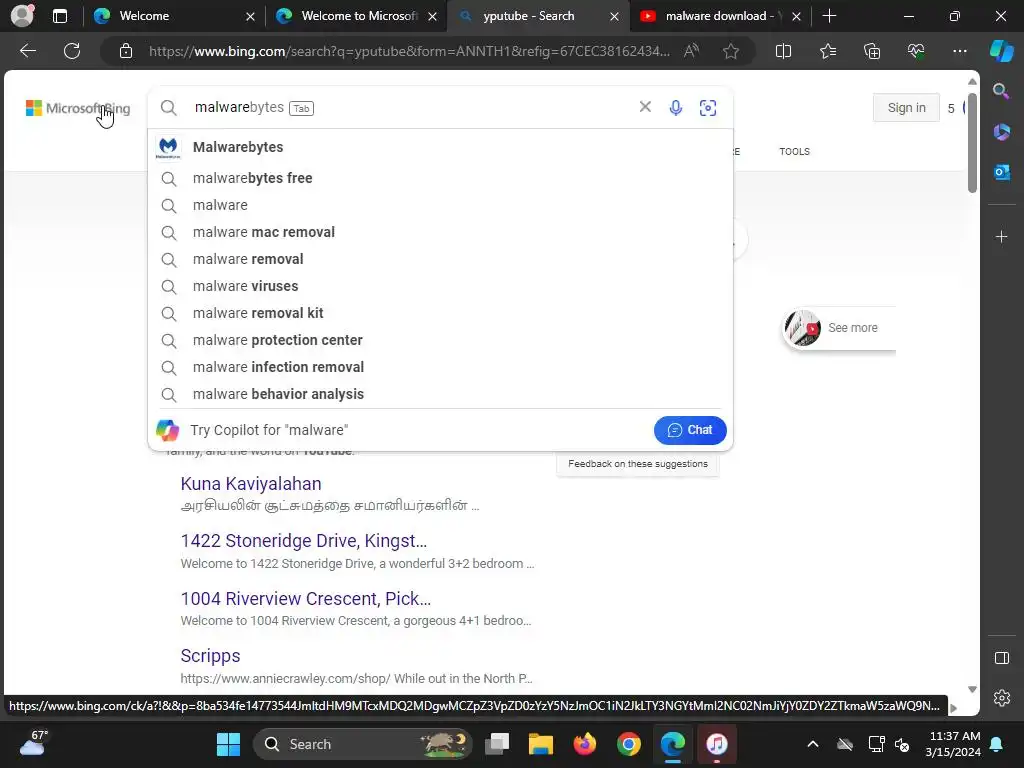Search using voice microphone icon

676,108
